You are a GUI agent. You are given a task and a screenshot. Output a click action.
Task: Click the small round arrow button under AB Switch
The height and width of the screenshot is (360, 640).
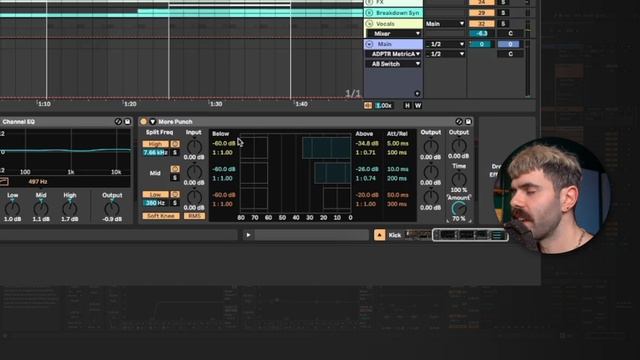(417, 93)
